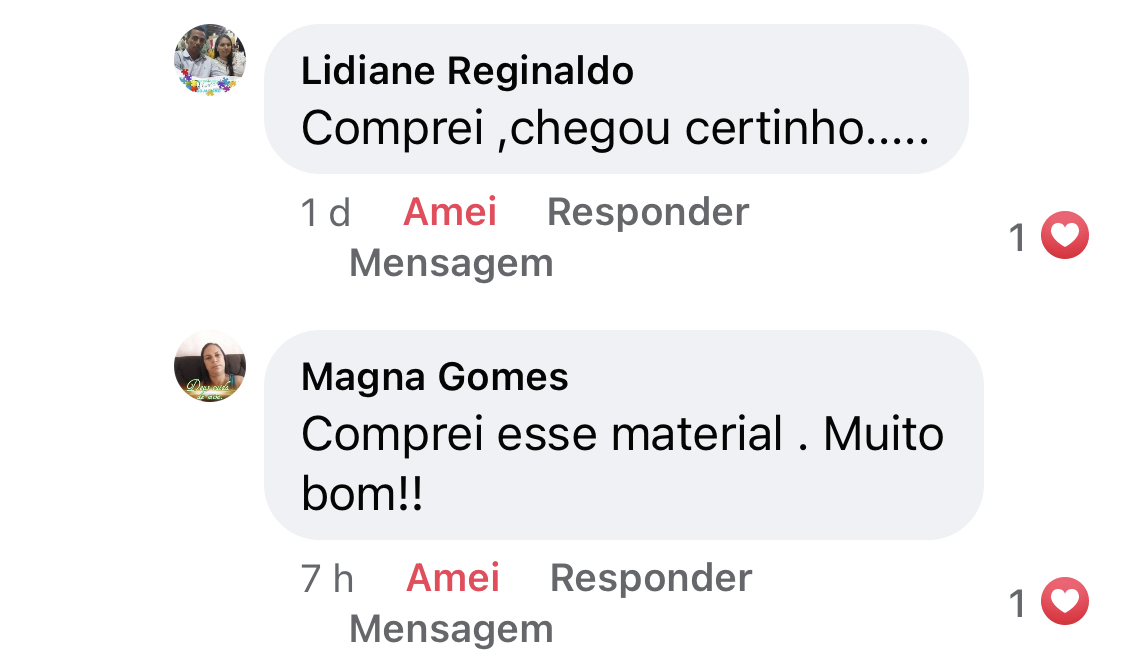Open Magna Gomes's profile picture

(x=210, y=366)
